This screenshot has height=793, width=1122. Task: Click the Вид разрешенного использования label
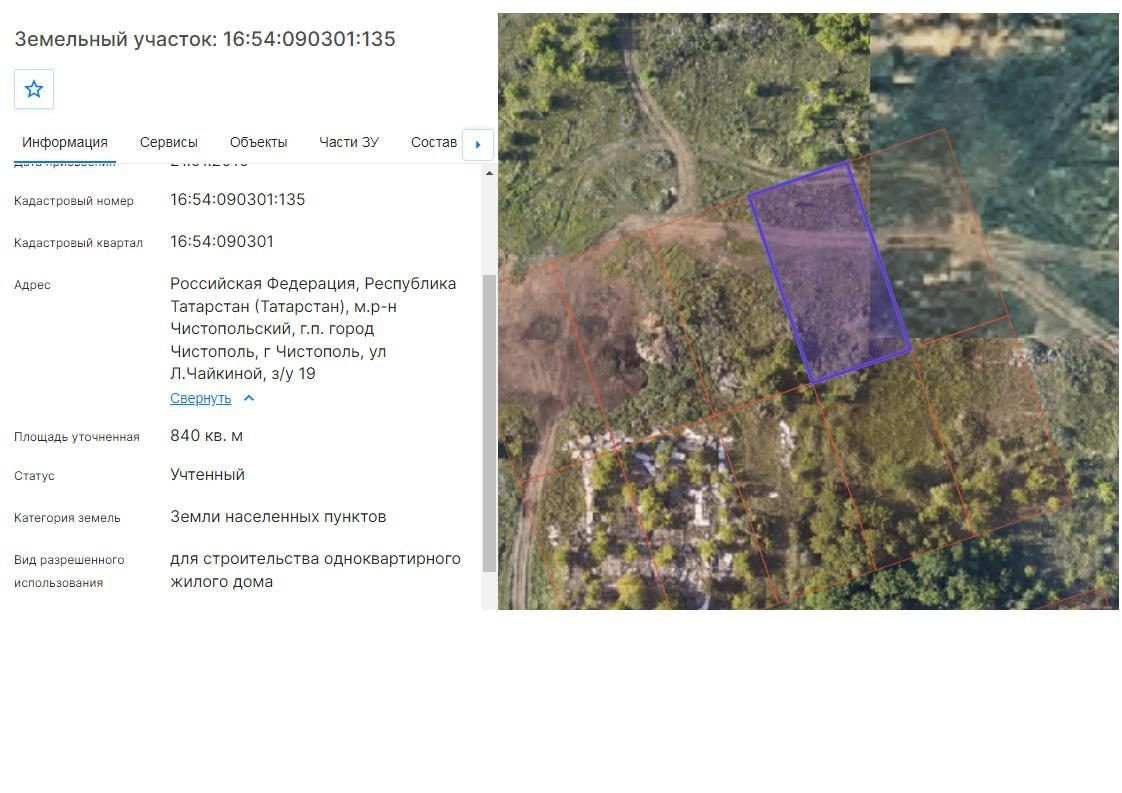(x=69, y=571)
